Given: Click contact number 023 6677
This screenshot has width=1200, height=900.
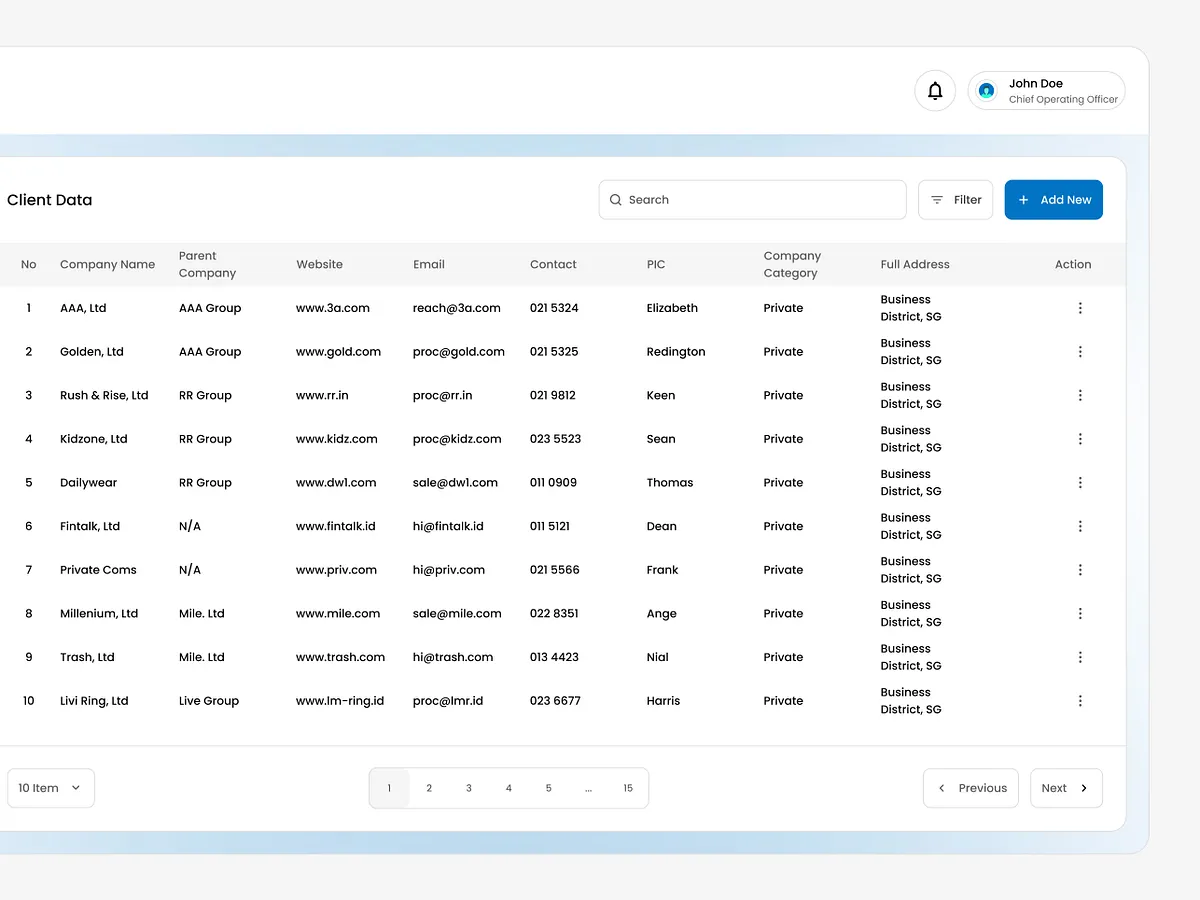Looking at the screenshot, I should tap(555, 701).
